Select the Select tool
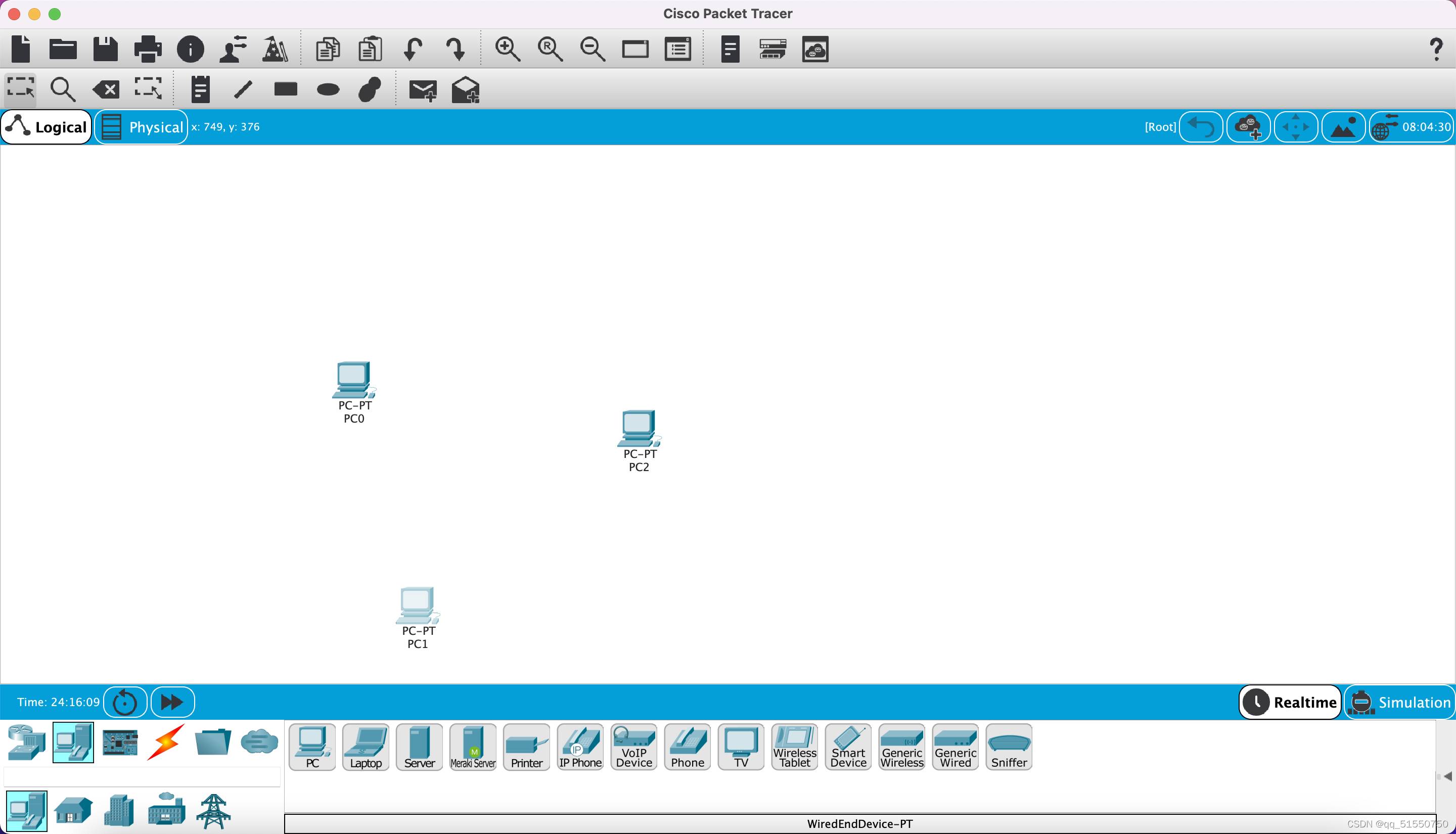 tap(21, 89)
